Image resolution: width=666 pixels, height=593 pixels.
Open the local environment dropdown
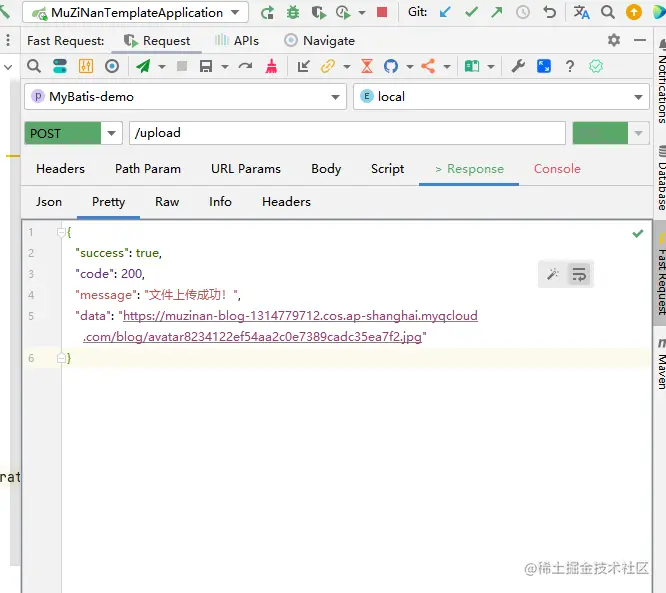coord(501,97)
